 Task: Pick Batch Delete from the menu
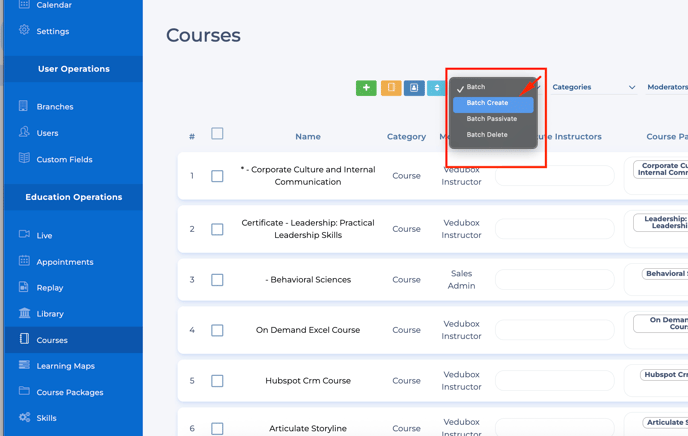click(487, 135)
